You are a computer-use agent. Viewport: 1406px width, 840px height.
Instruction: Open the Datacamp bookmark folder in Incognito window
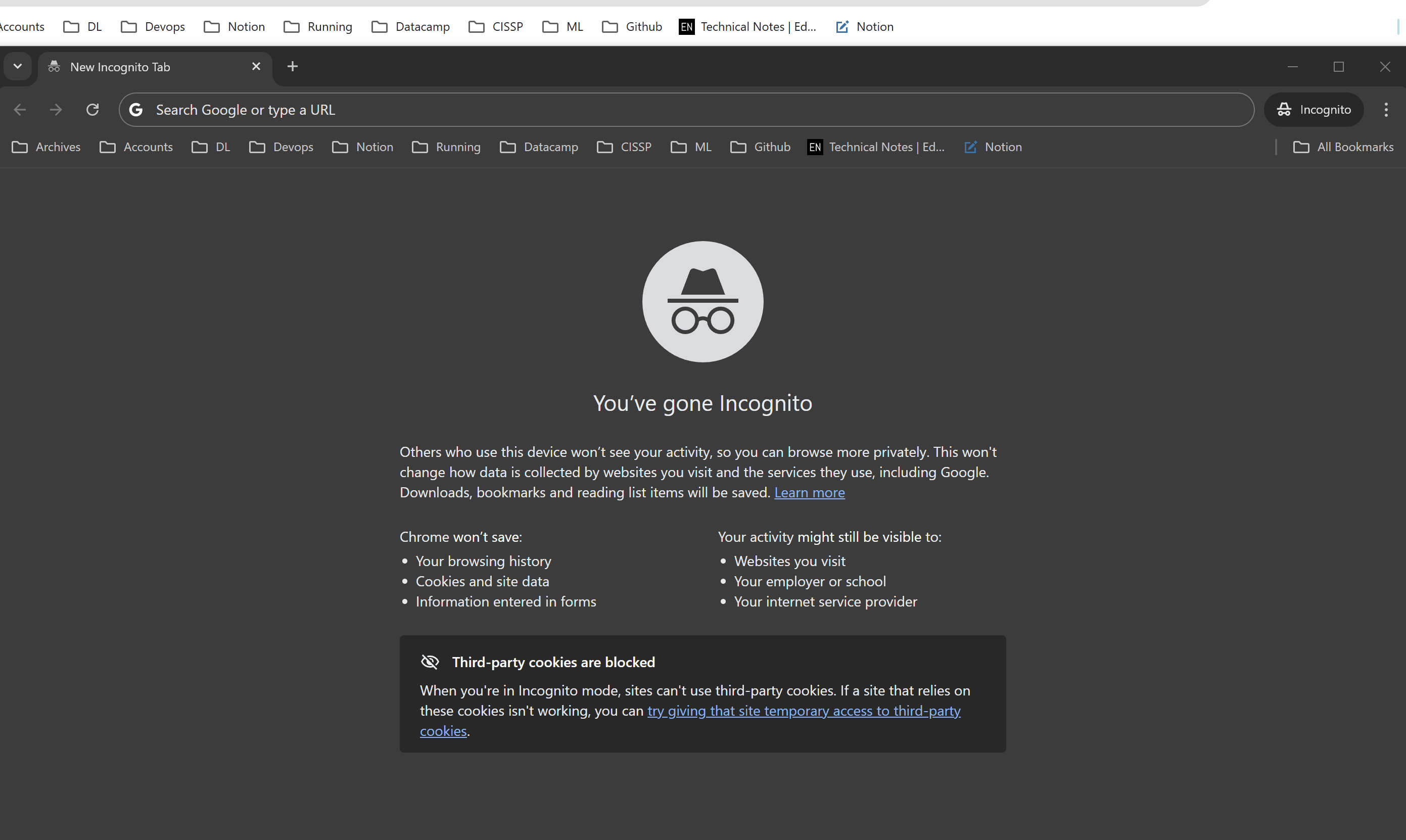click(539, 147)
